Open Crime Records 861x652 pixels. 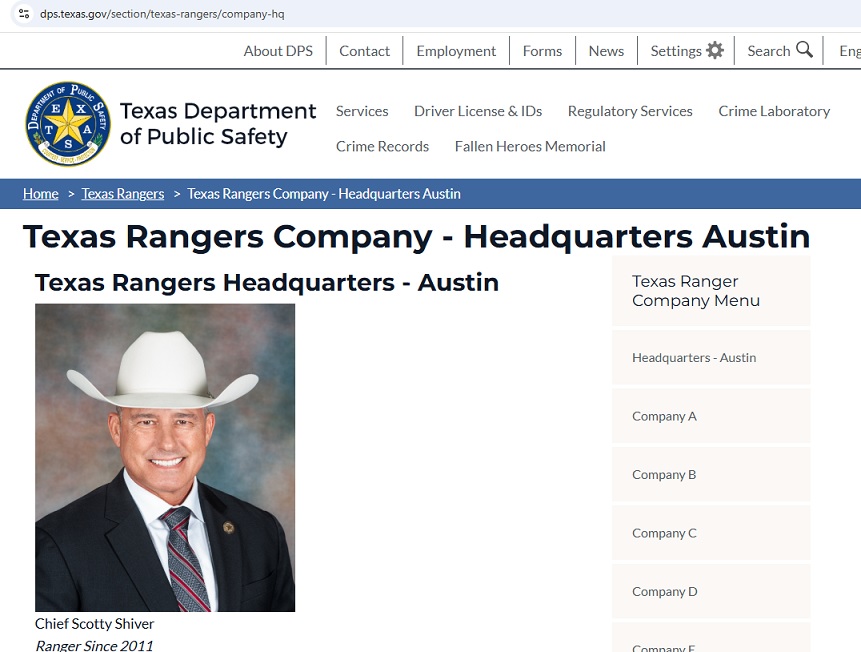click(382, 146)
